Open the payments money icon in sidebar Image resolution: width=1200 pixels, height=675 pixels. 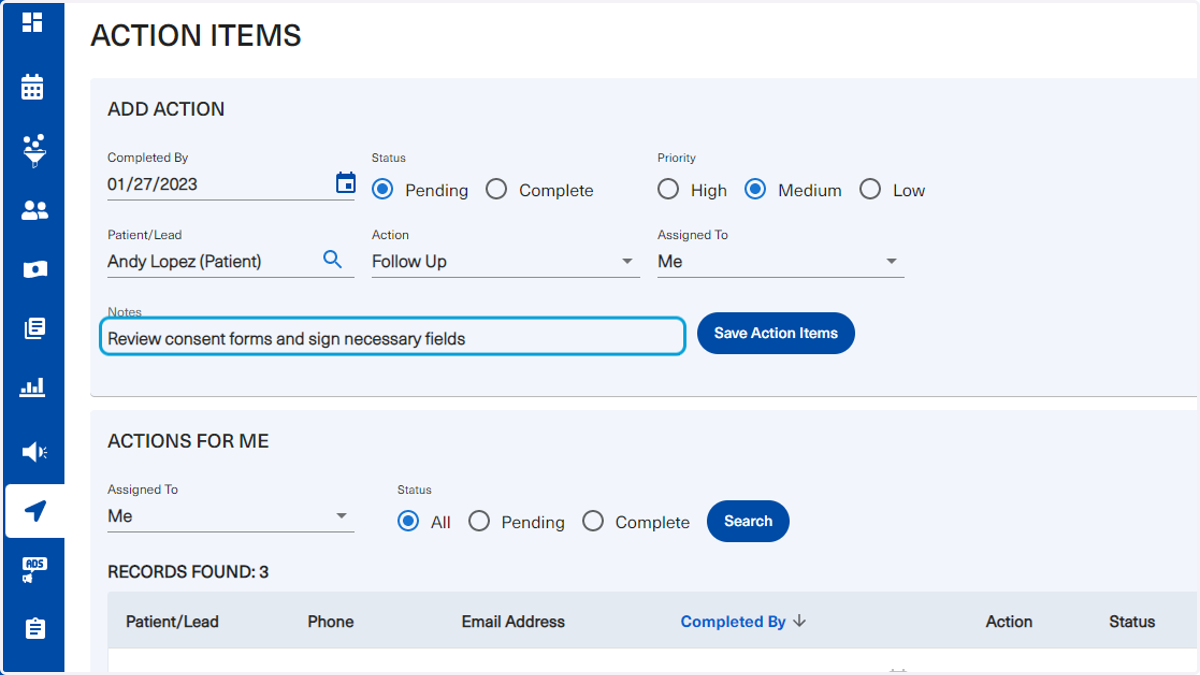coord(34,269)
